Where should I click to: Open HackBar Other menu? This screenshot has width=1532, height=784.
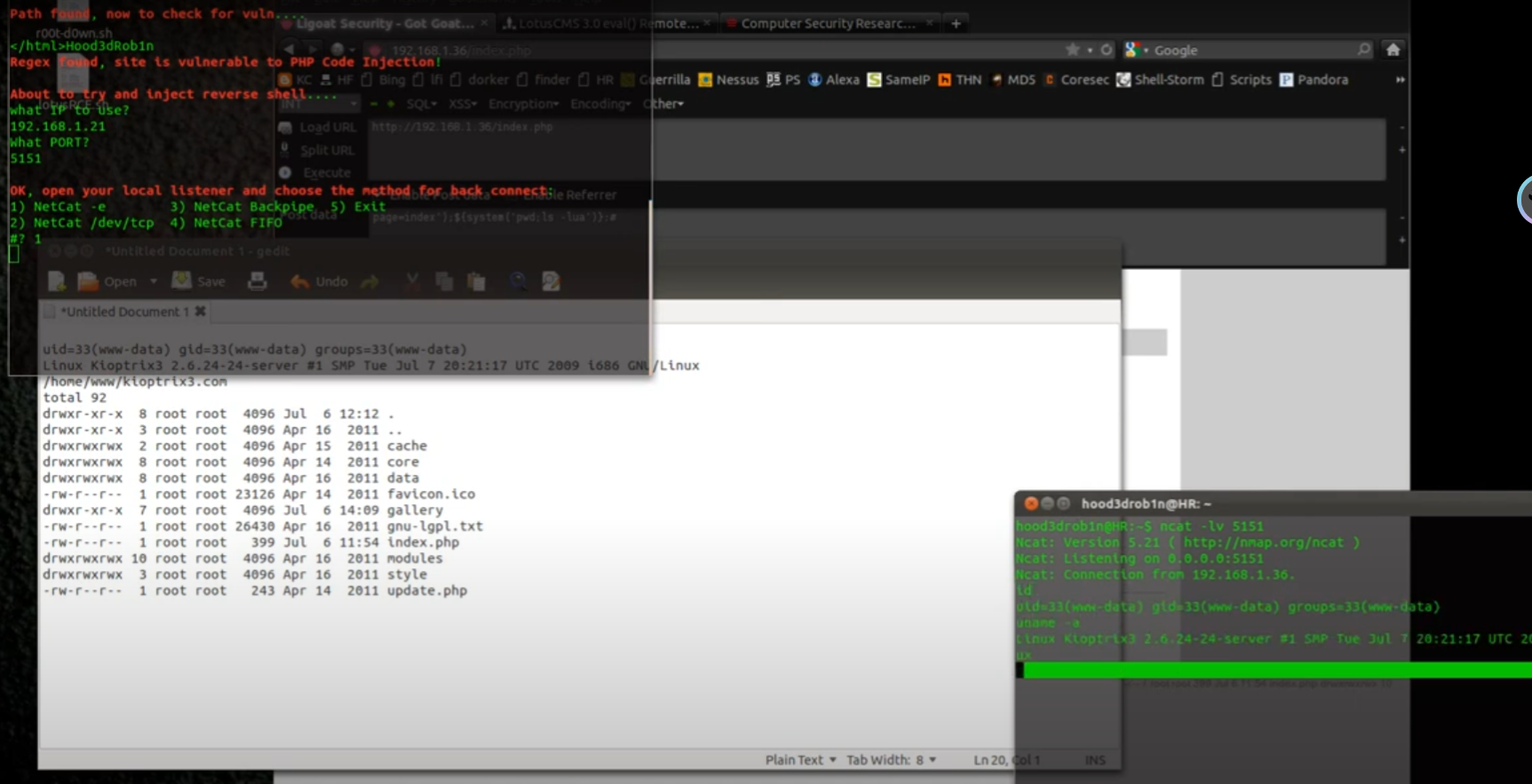pyautogui.click(x=663, y=104)
